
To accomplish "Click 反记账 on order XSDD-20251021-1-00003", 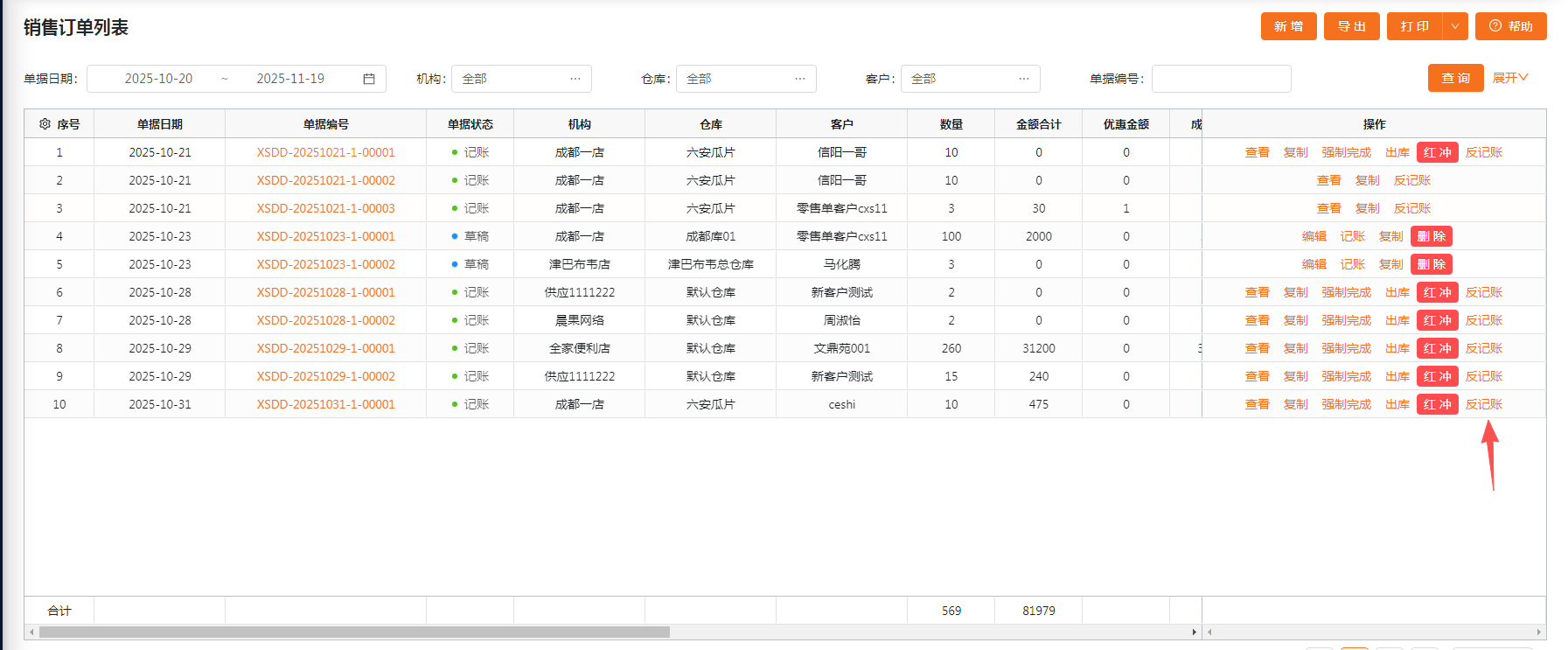I will (1412, 208).
